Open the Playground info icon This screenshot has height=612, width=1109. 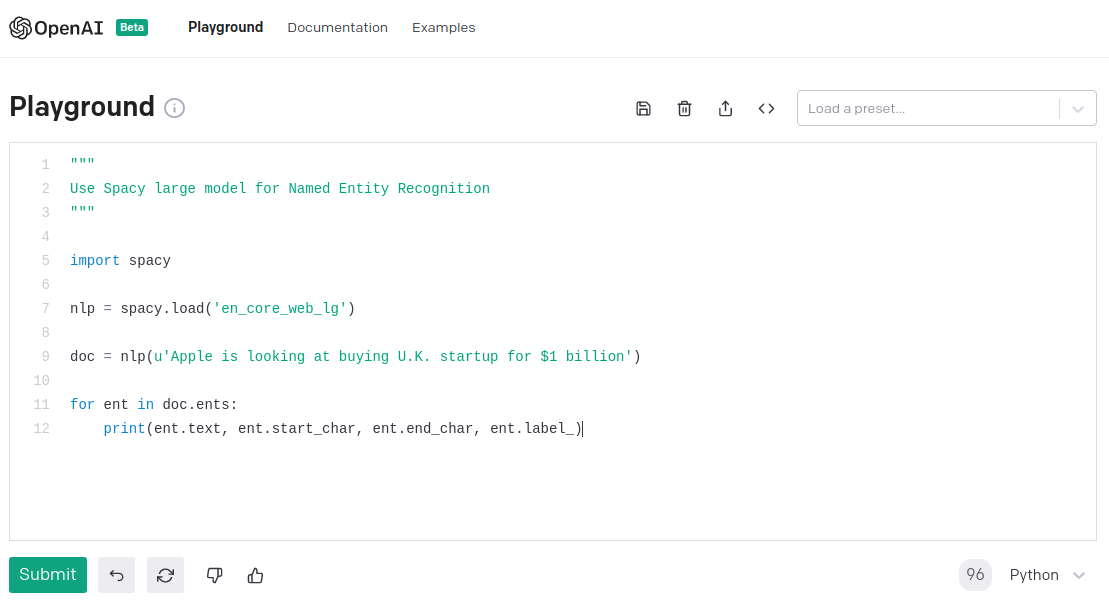click(174, 108)
